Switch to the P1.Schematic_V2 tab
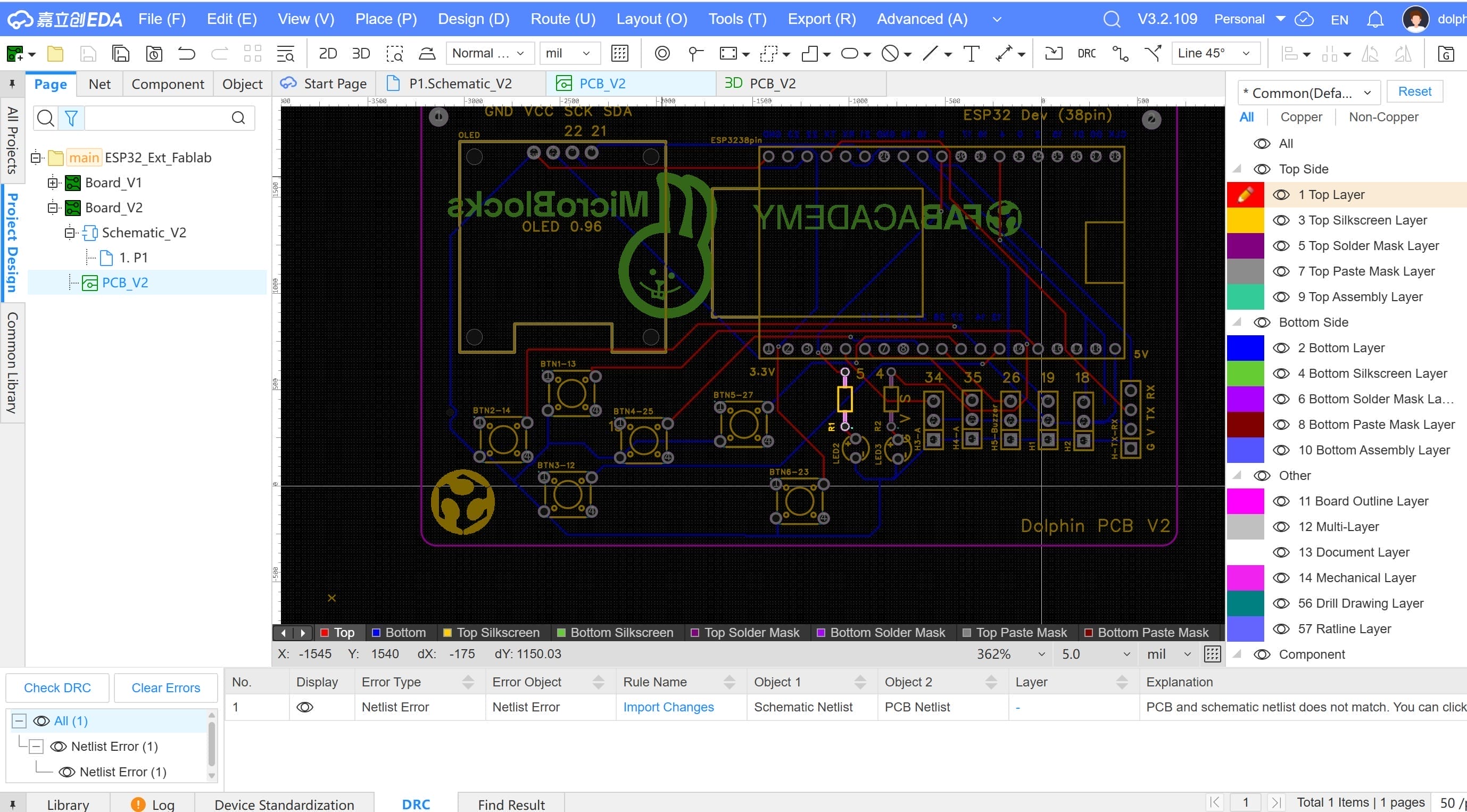1467x812 pixels. 460,84
